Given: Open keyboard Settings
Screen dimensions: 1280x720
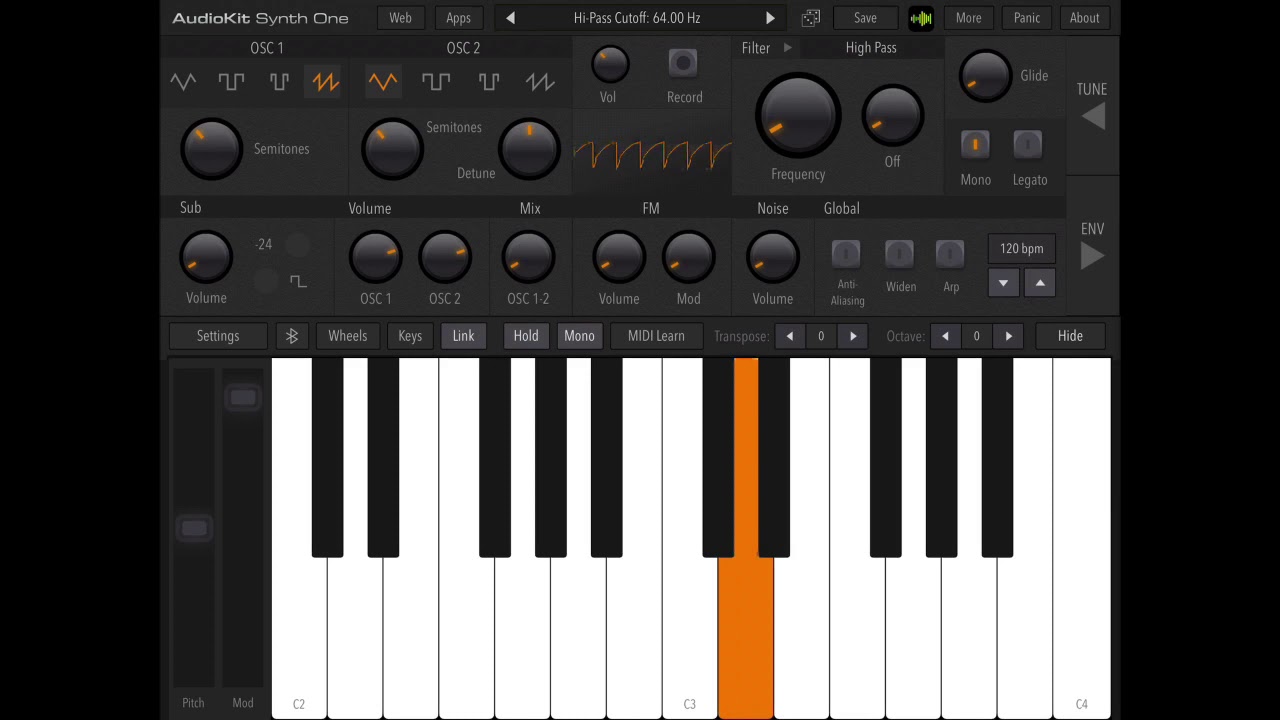Looking at the screenshot, I should click(218, 336).
